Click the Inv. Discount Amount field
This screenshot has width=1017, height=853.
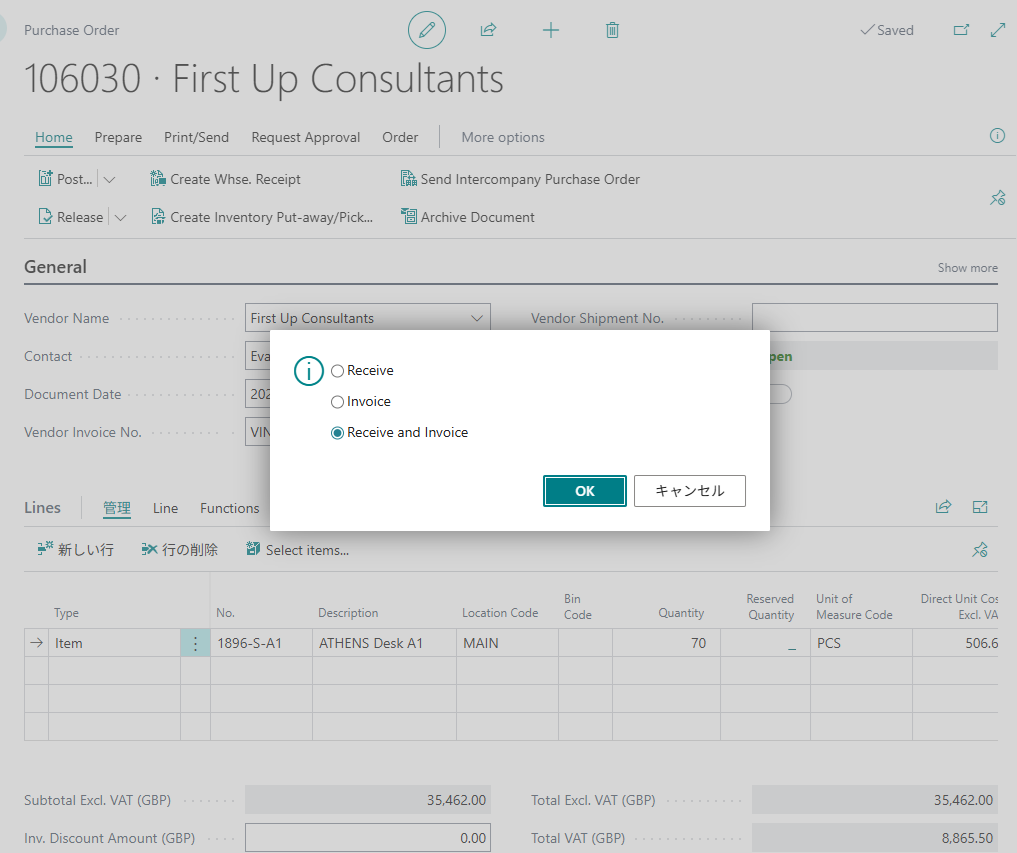click(368, 837)
